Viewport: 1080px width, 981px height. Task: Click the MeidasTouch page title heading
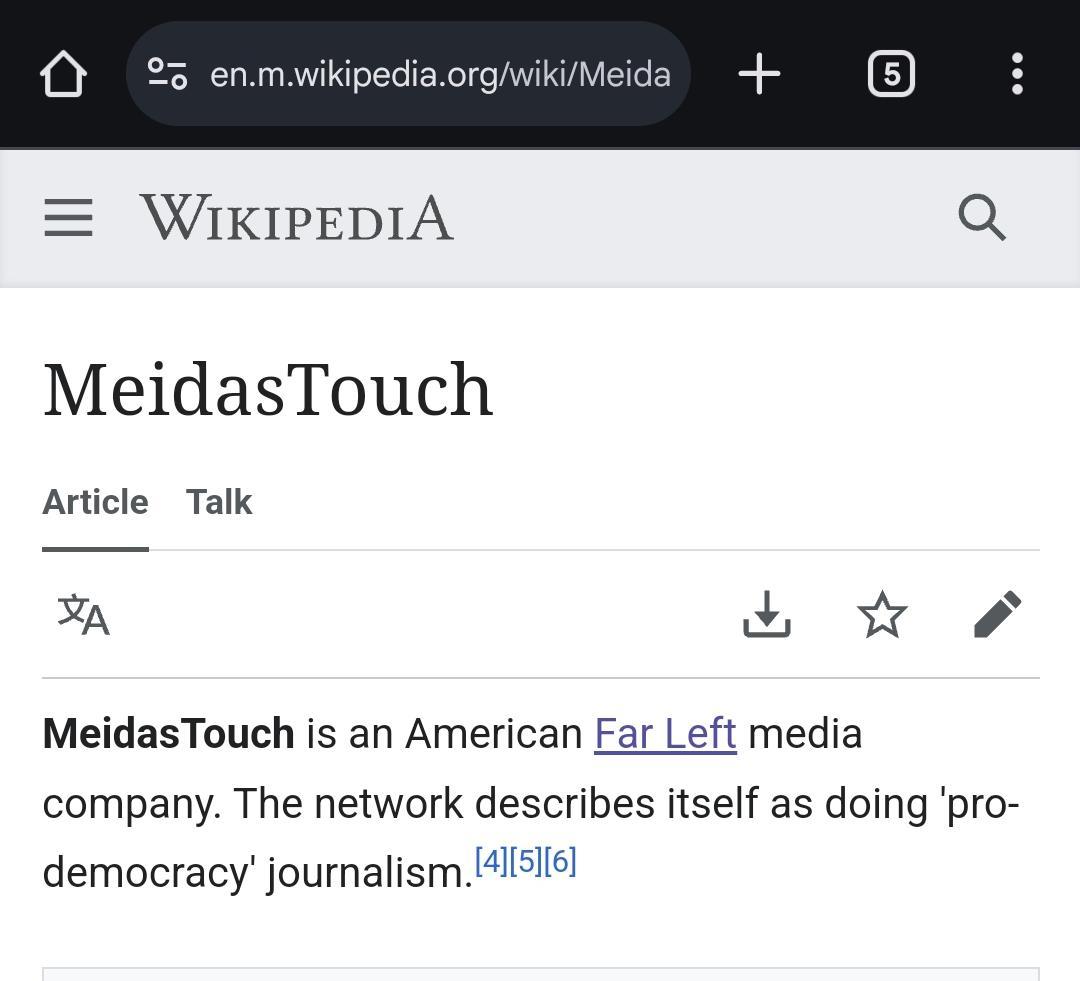pyautogui.click(x=268, y=390)
